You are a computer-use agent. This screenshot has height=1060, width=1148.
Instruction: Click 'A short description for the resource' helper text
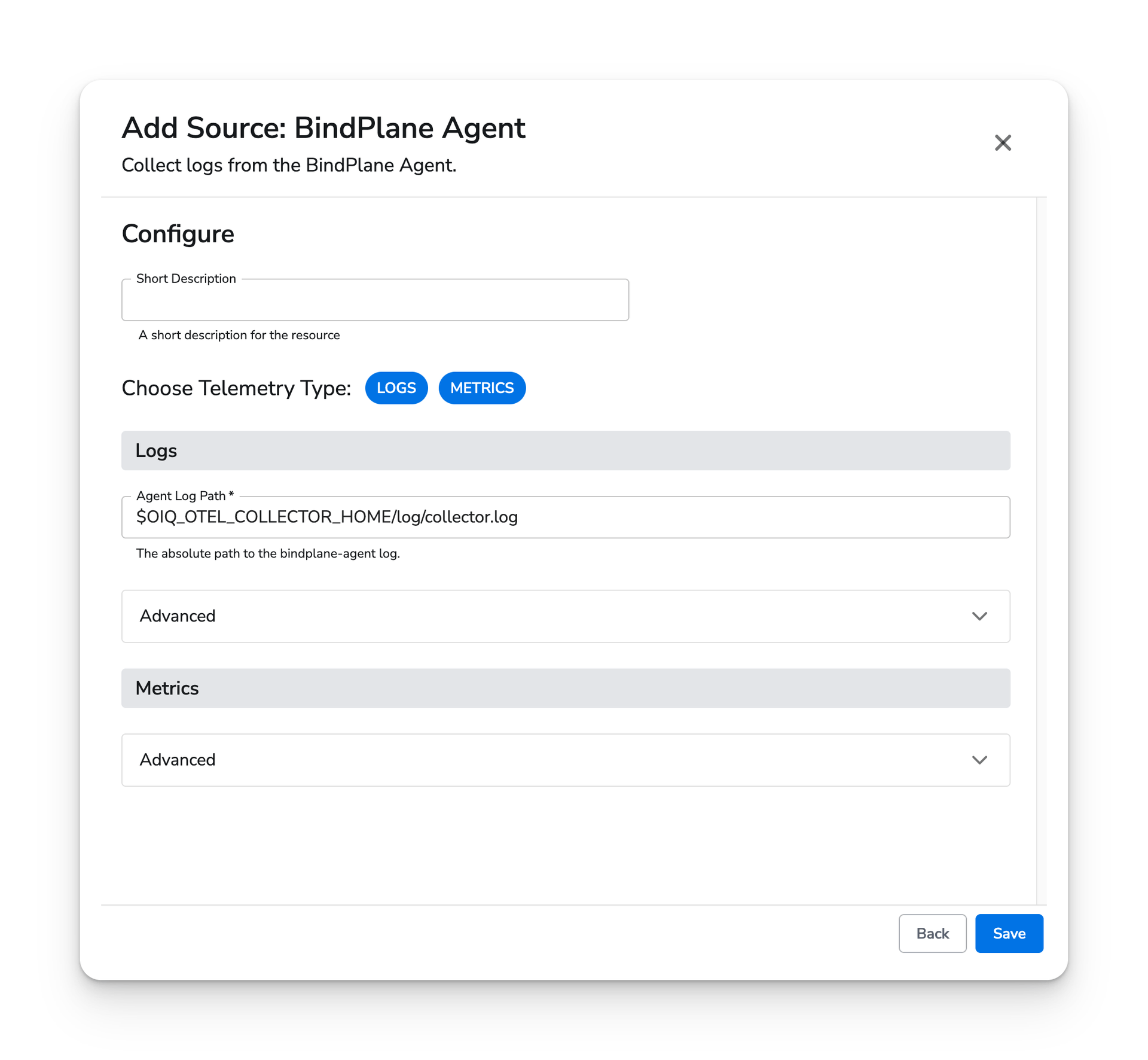point(239,335)
